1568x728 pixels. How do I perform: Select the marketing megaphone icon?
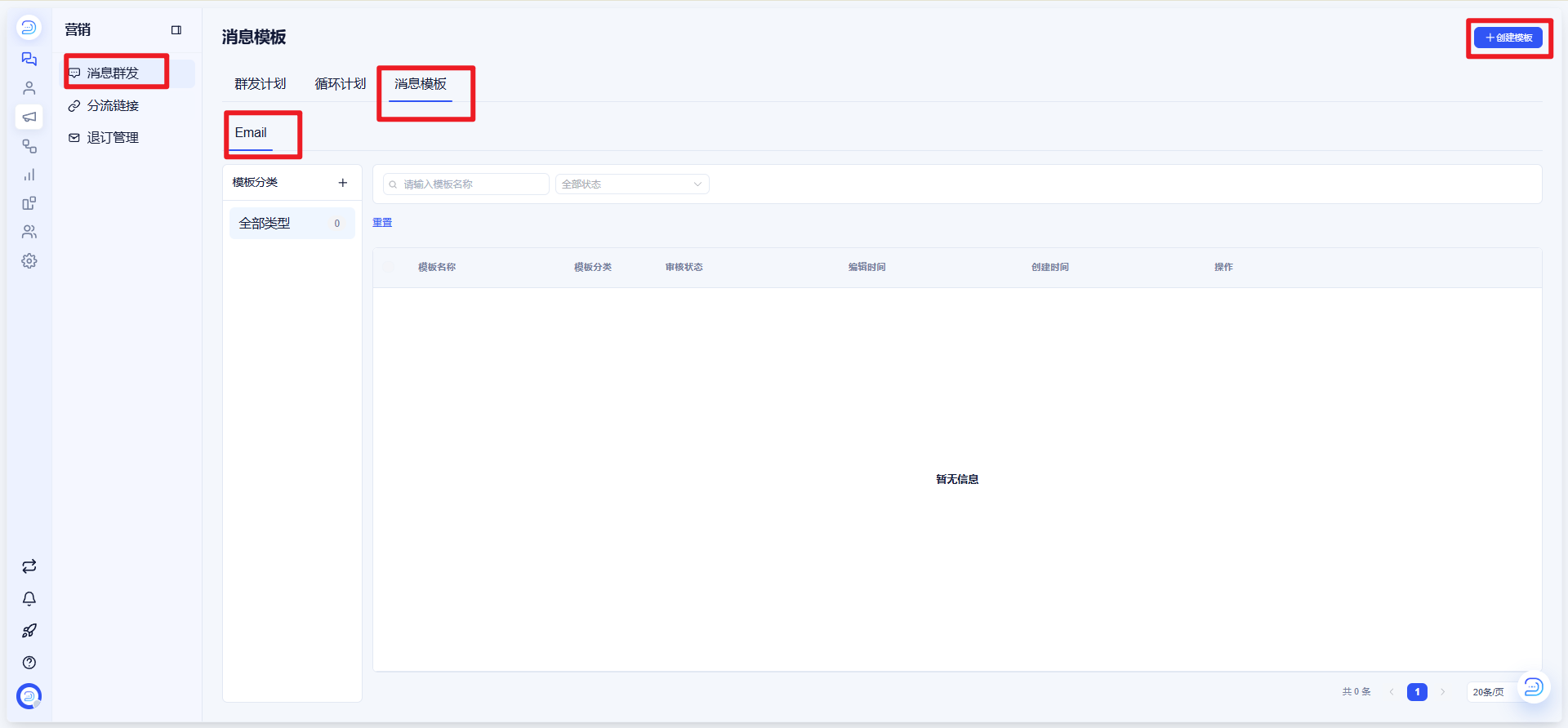click(x=29, y=117)
